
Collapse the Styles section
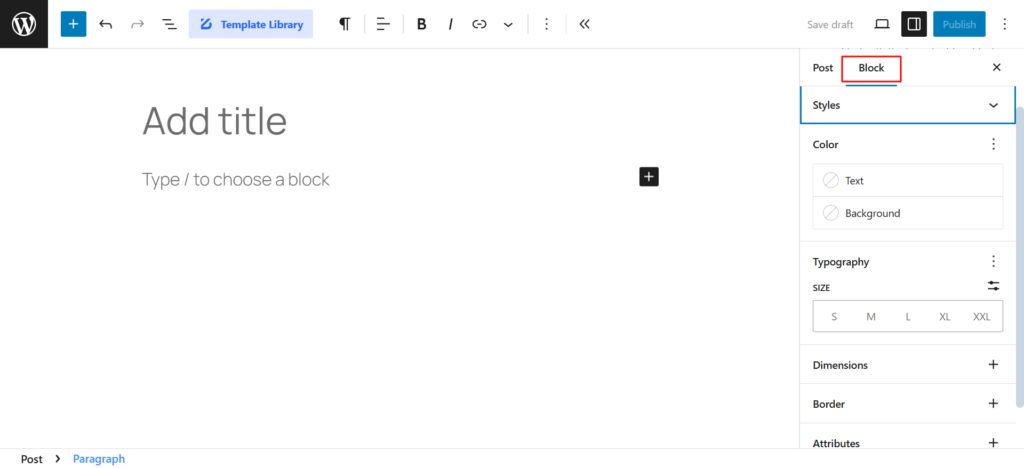pyautogui.click(x=908, y=105)
